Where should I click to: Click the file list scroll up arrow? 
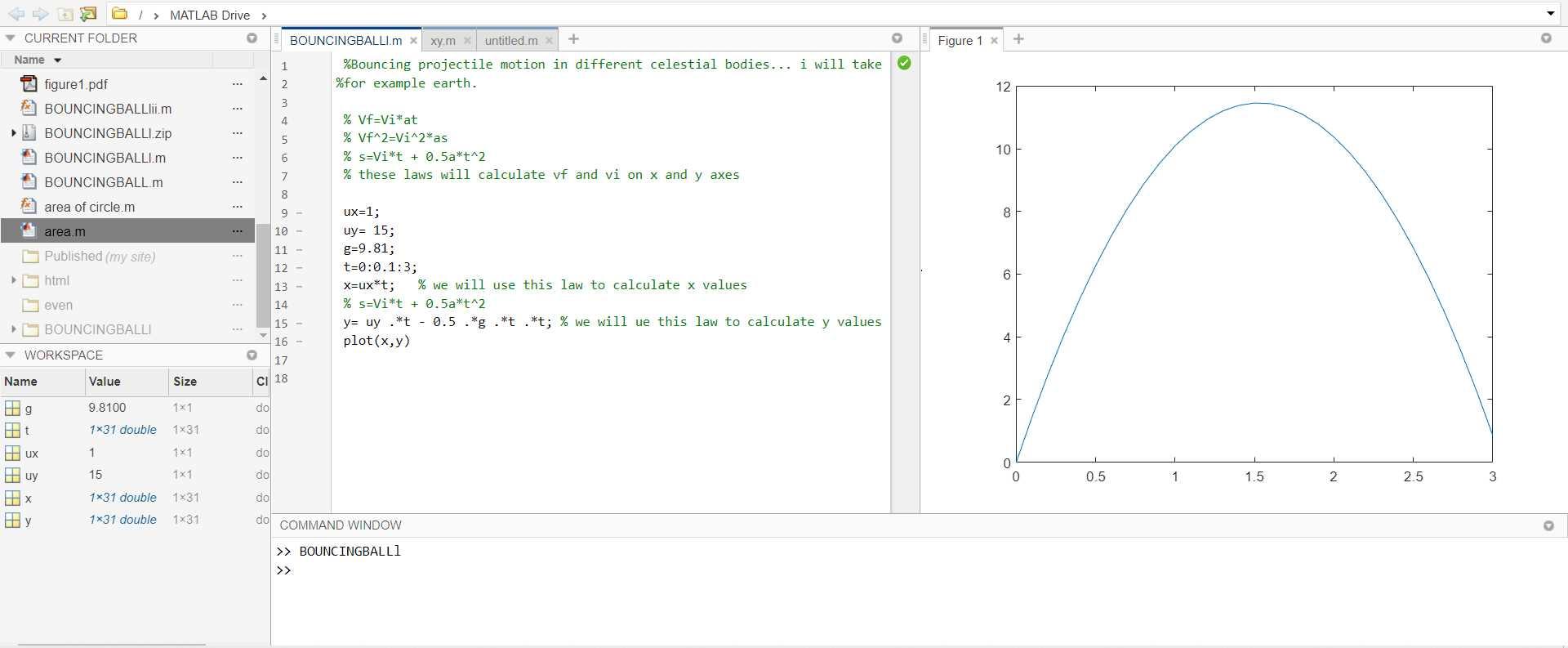[263, 78]
